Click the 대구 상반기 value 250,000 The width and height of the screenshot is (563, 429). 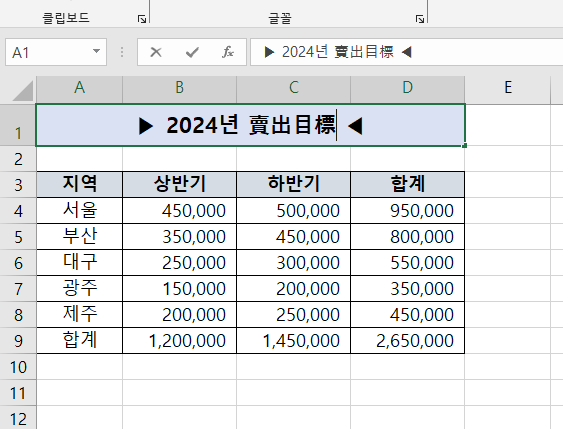pos(180,263)
